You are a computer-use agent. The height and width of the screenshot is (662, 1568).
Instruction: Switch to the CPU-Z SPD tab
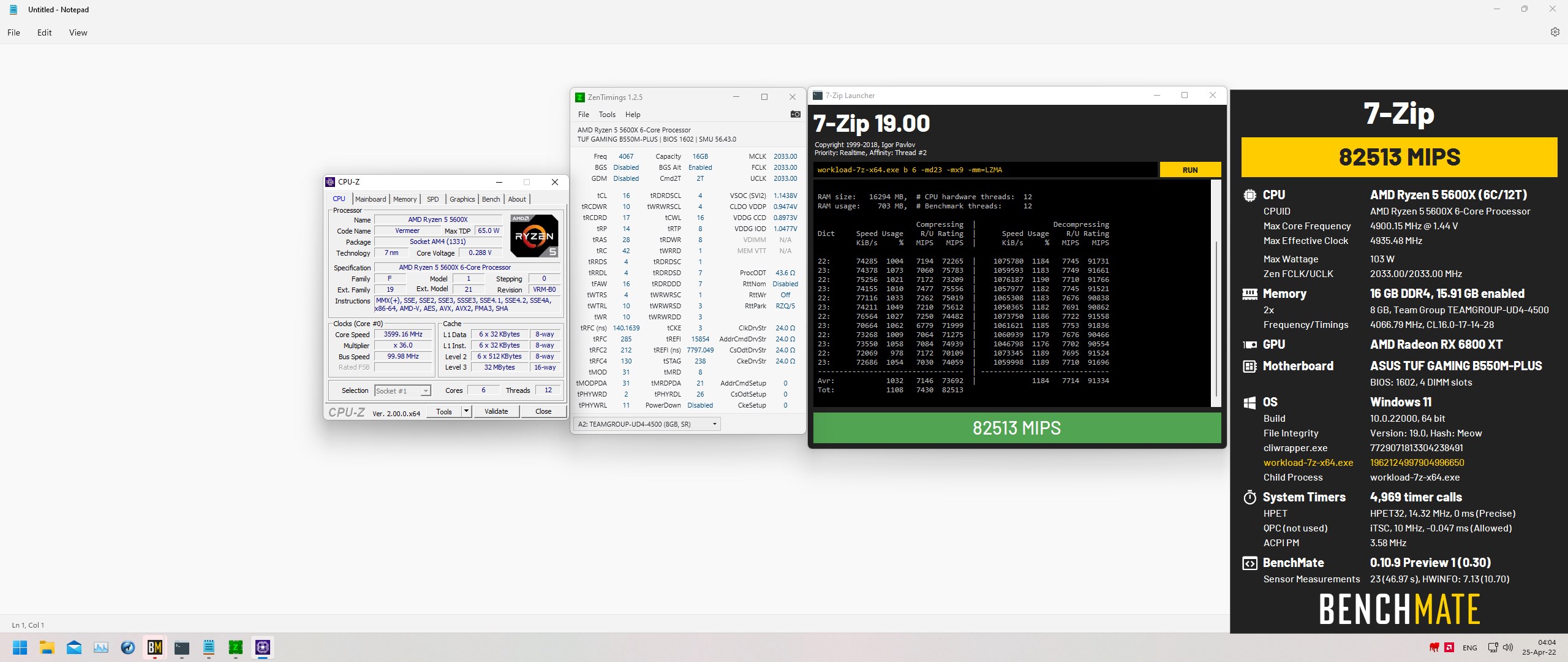(433, 199)
